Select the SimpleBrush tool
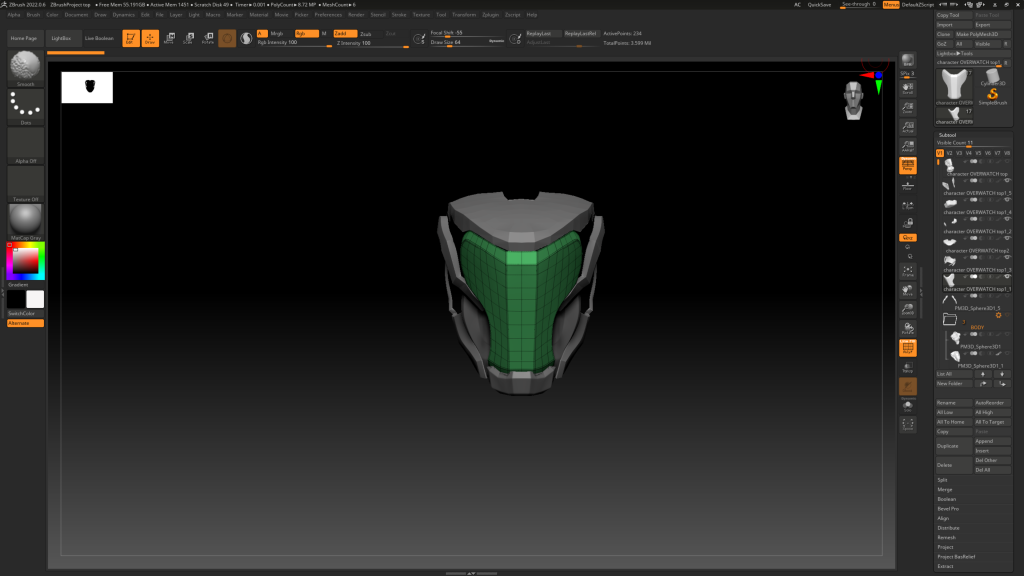This screenshot has width=1024, height=576. (x=993, y=97)
